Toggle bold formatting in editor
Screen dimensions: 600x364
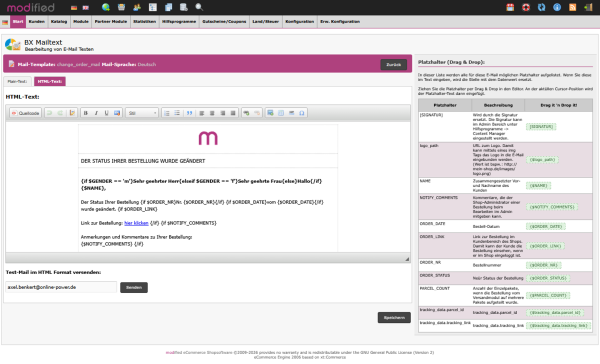pyautogui.click(x=86, y=113)
